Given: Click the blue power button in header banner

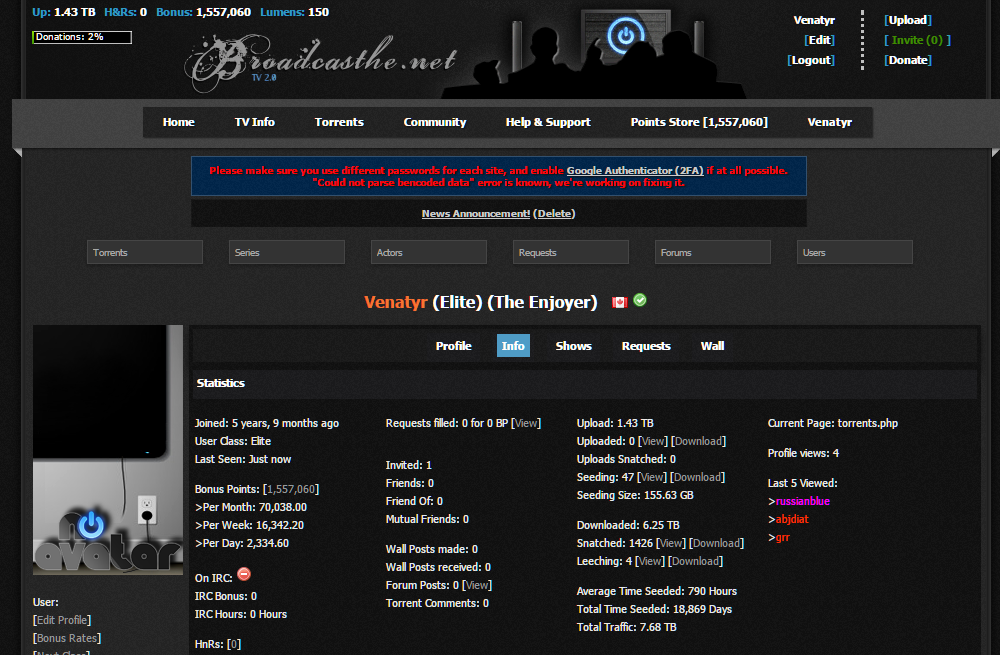Looking at the screenshot, I should pyautogui.click(x=625, y=35).
